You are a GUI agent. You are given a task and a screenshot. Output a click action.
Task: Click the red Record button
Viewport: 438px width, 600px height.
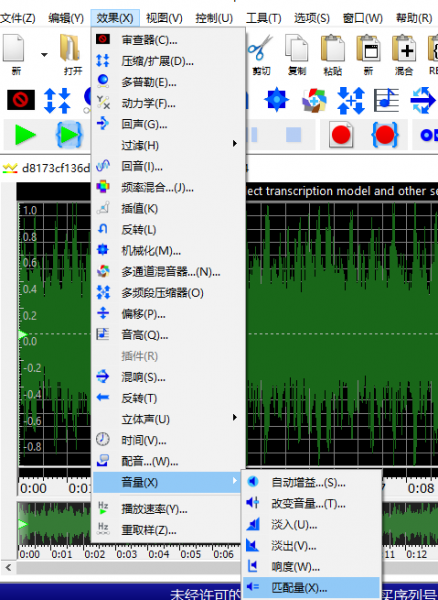[341, 135]
